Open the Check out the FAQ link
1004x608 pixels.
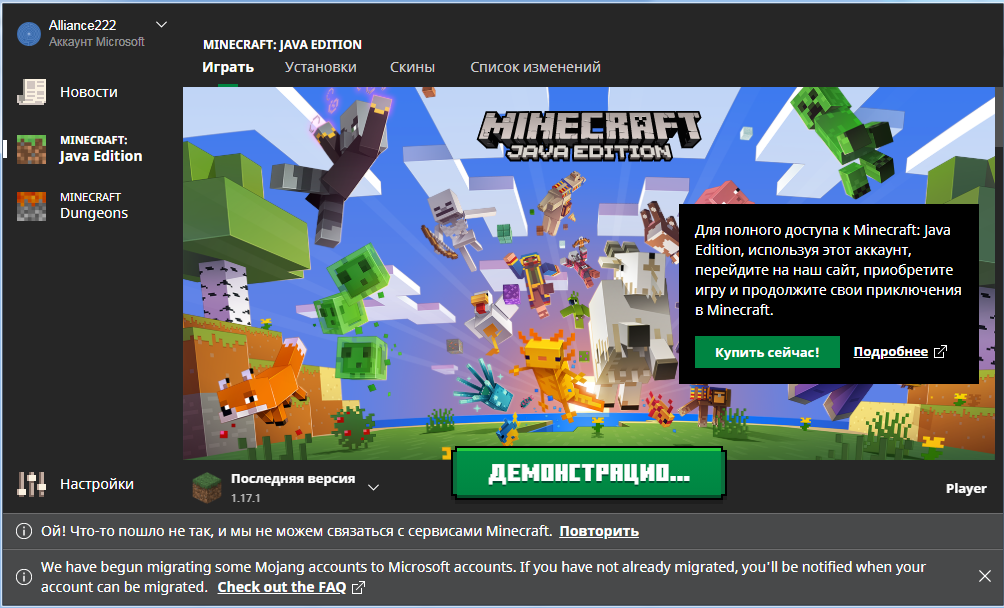[291, 587]
